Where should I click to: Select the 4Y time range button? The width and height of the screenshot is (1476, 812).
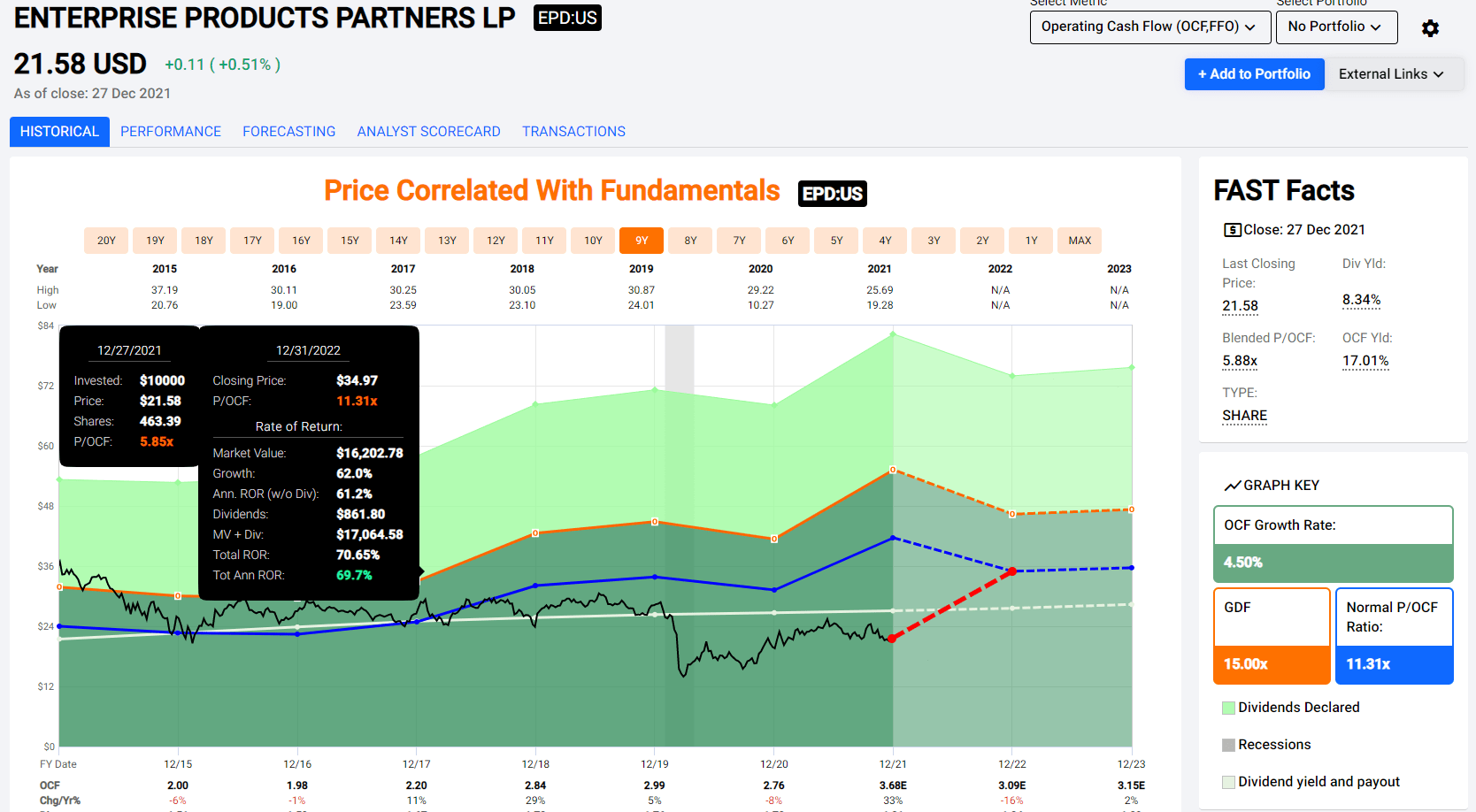pos(885,241)
